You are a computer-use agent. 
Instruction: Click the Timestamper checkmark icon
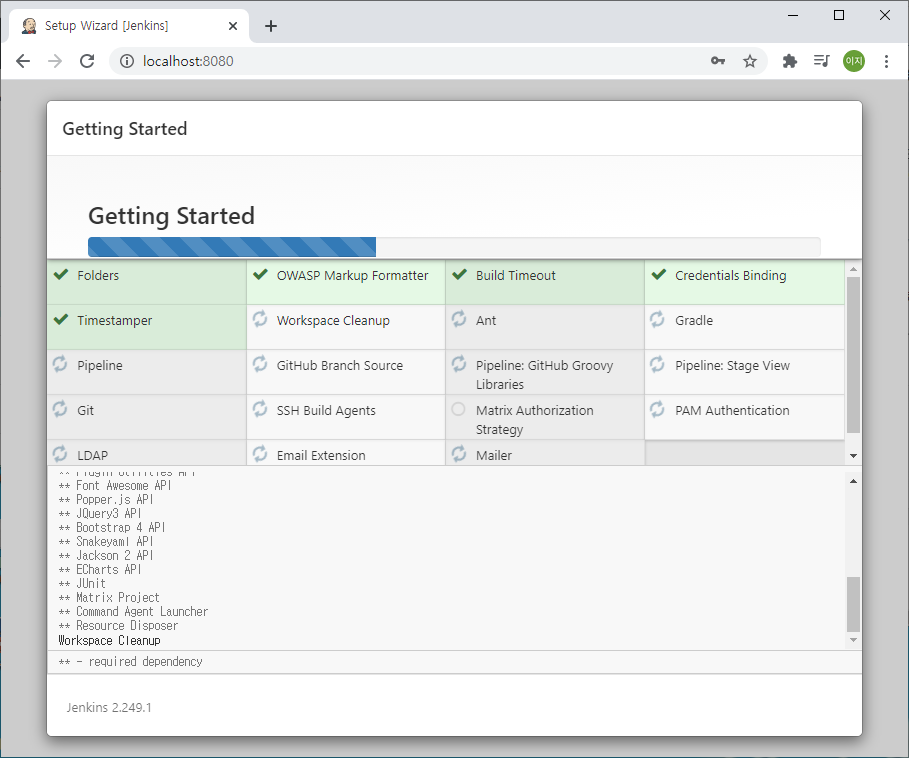61,319
